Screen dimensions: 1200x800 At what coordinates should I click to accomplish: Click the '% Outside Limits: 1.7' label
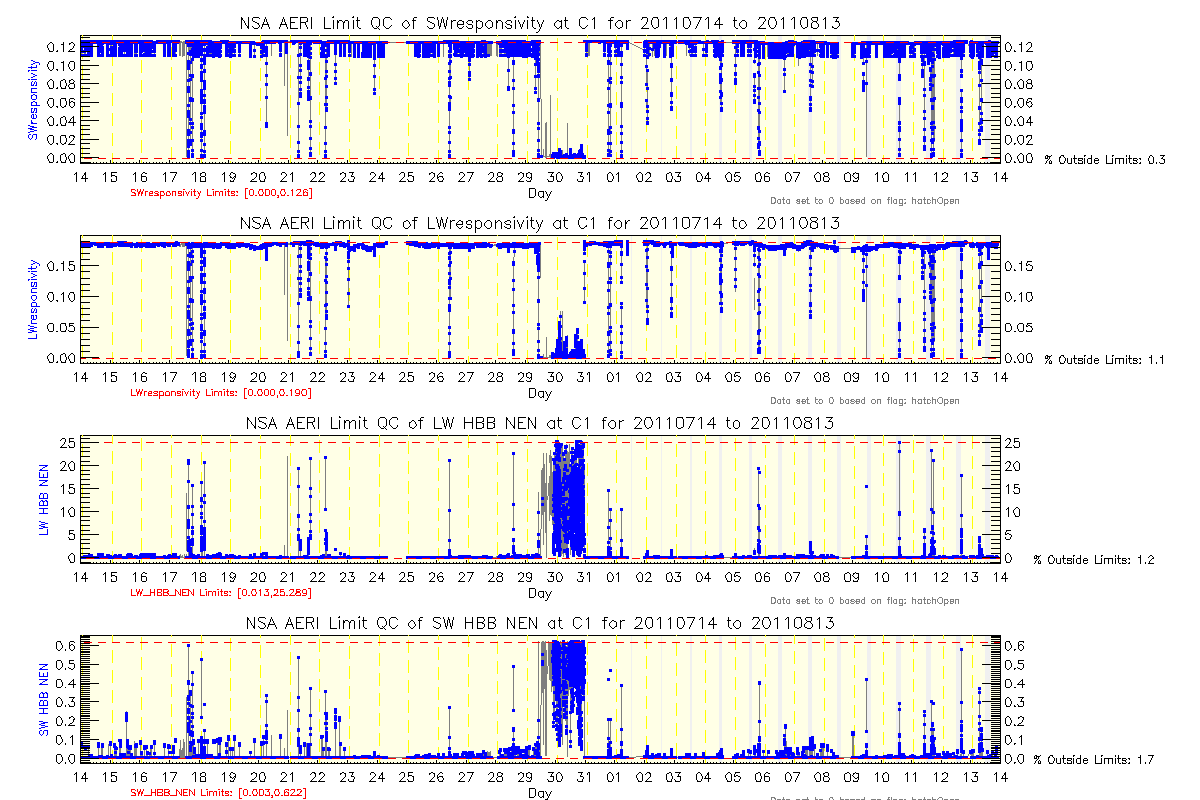click(x=1095, y=760)
